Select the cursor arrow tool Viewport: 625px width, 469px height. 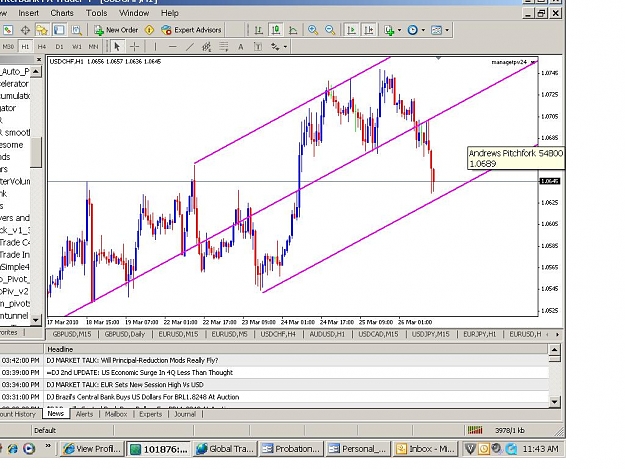click(x=117, y=47)
